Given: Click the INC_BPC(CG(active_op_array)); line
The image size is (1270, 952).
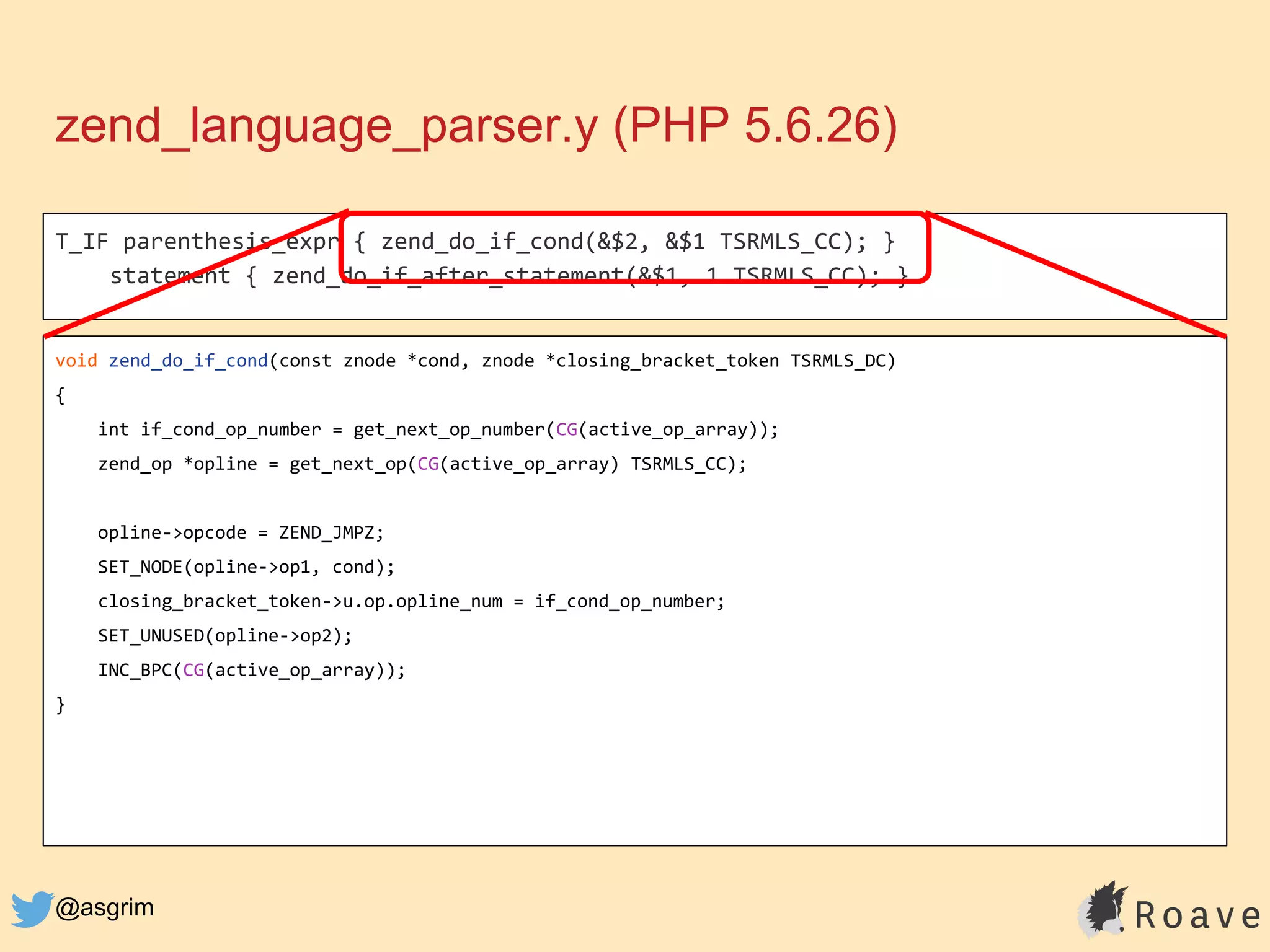Looking at the screenshot, I should coord(252,670).
